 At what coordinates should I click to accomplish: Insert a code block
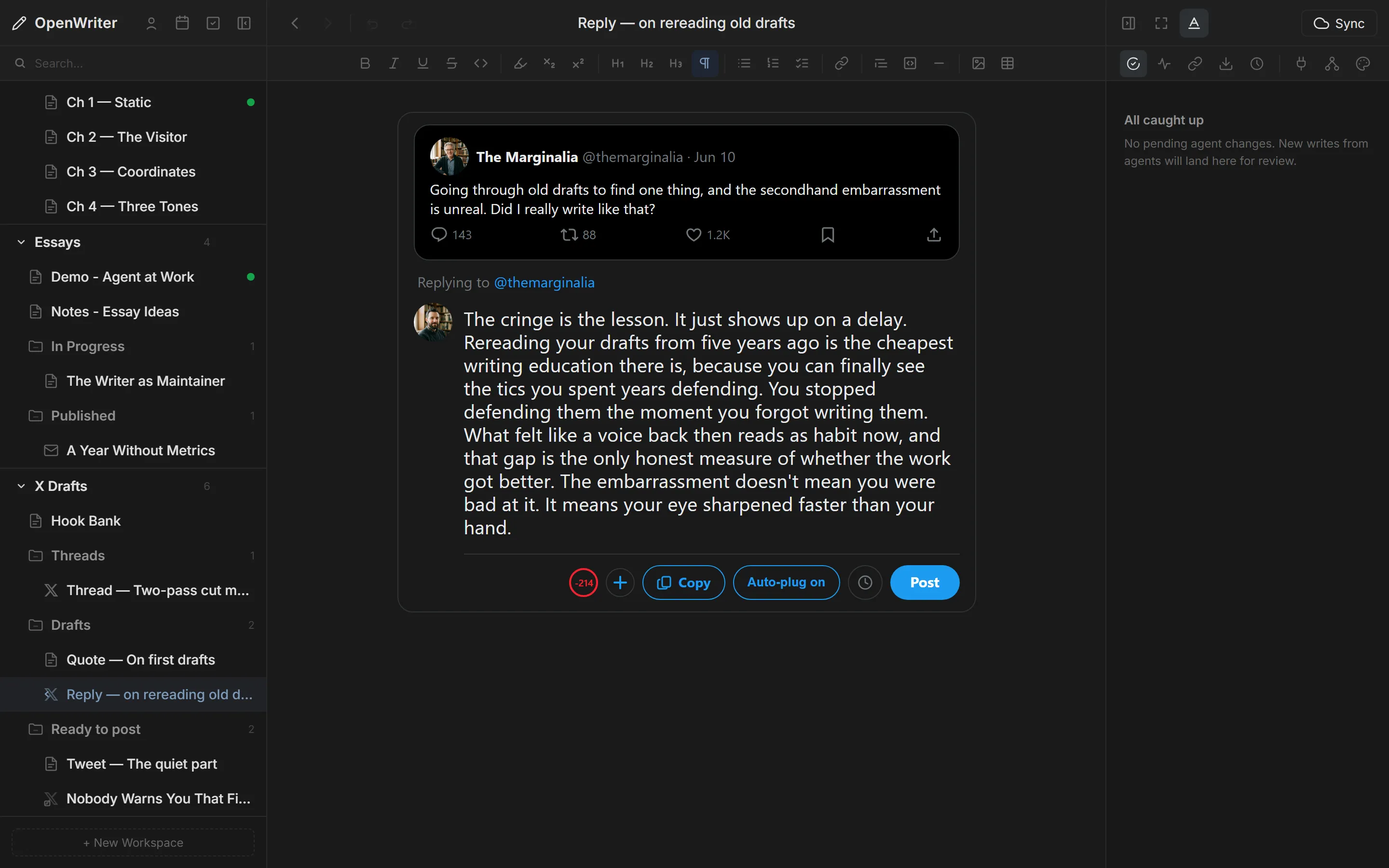910,63
